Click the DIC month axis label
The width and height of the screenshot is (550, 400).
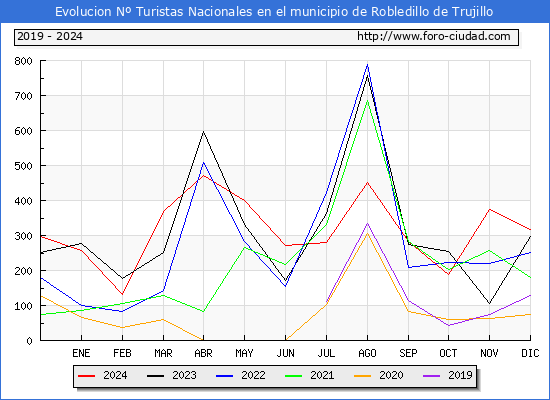tap(530, 353)
